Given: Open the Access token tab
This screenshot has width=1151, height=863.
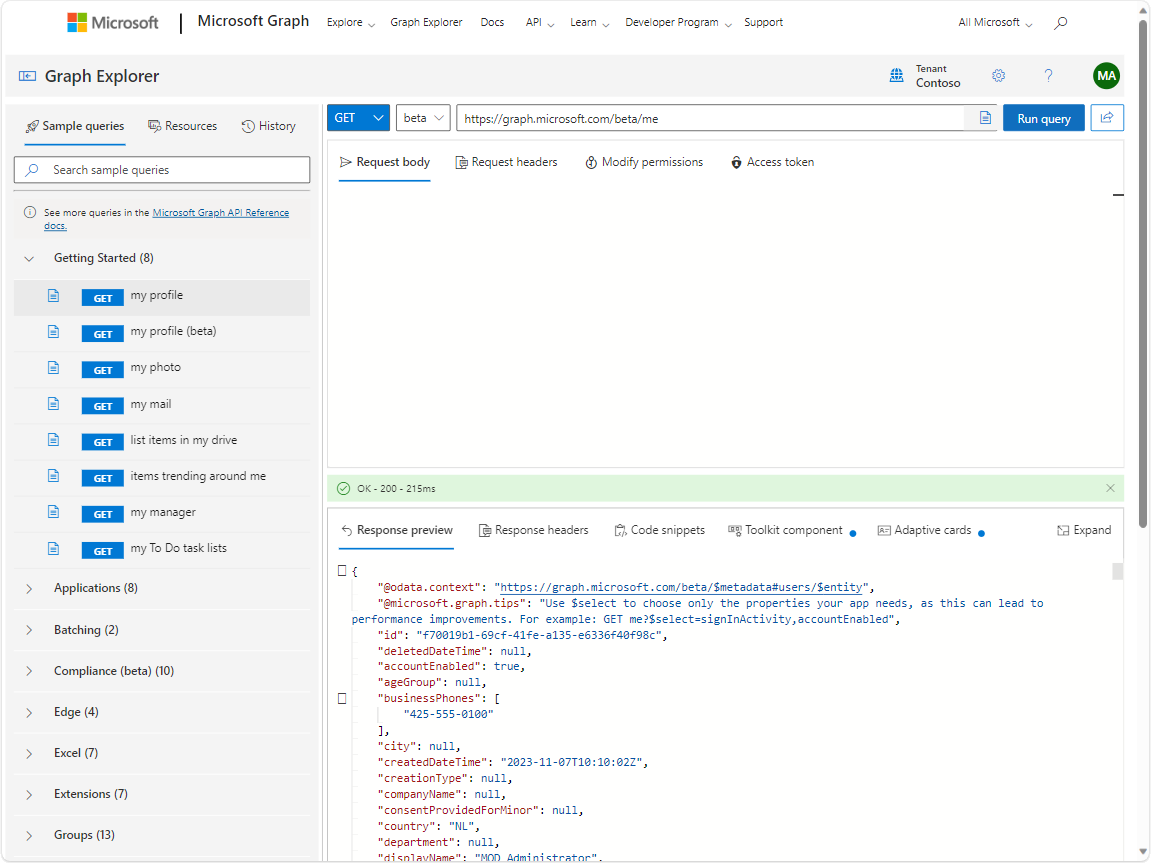Looking at the screenshot, I should 772,162.
